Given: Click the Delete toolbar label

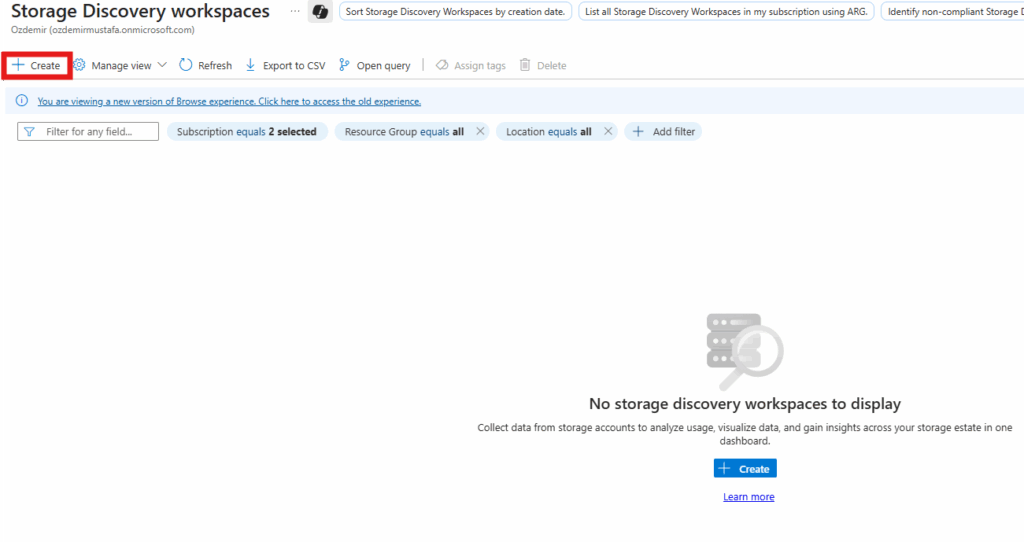Looking at the screenshot, I should (x=551, y=65).
